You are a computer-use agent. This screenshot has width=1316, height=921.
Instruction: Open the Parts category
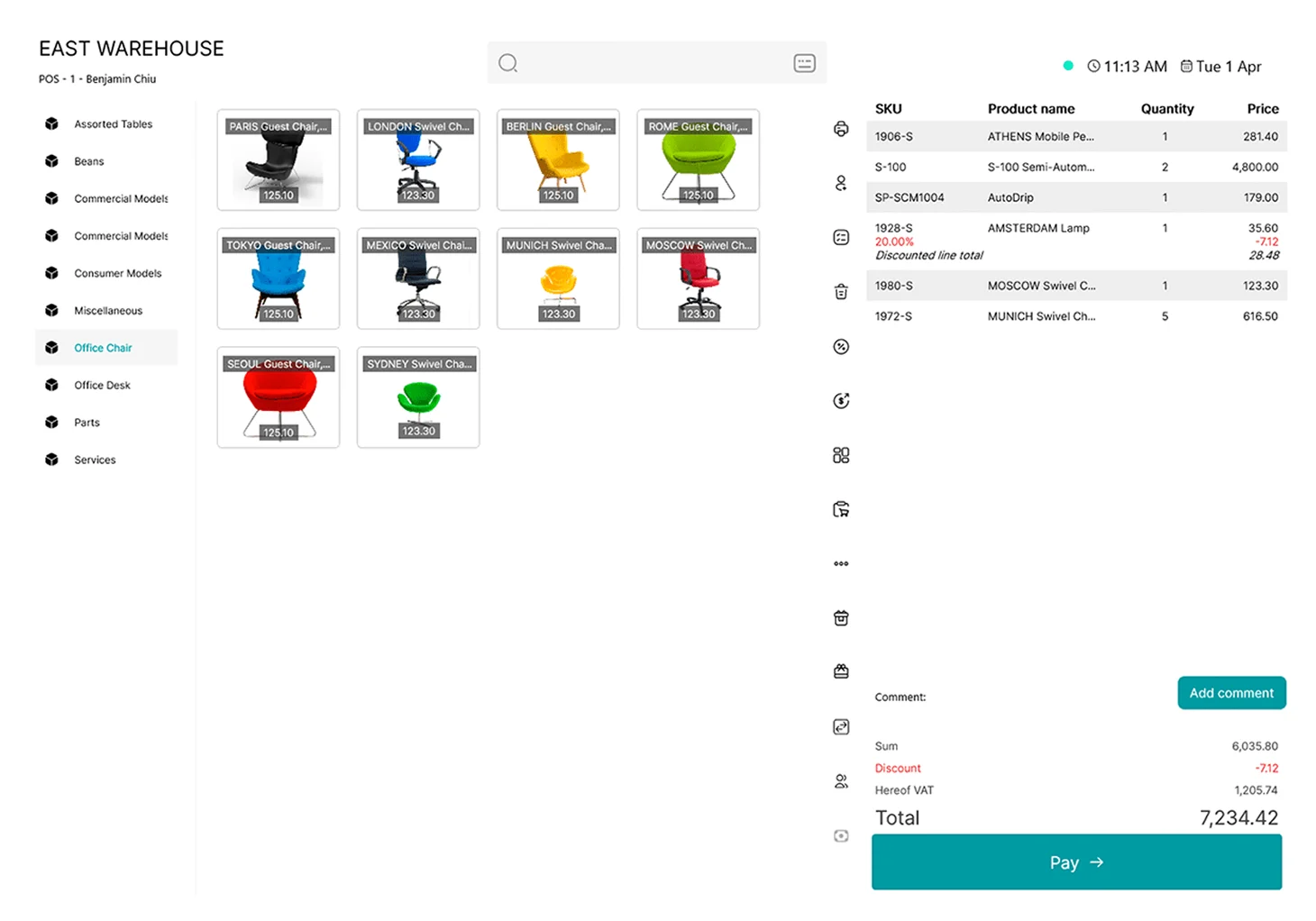106,422
